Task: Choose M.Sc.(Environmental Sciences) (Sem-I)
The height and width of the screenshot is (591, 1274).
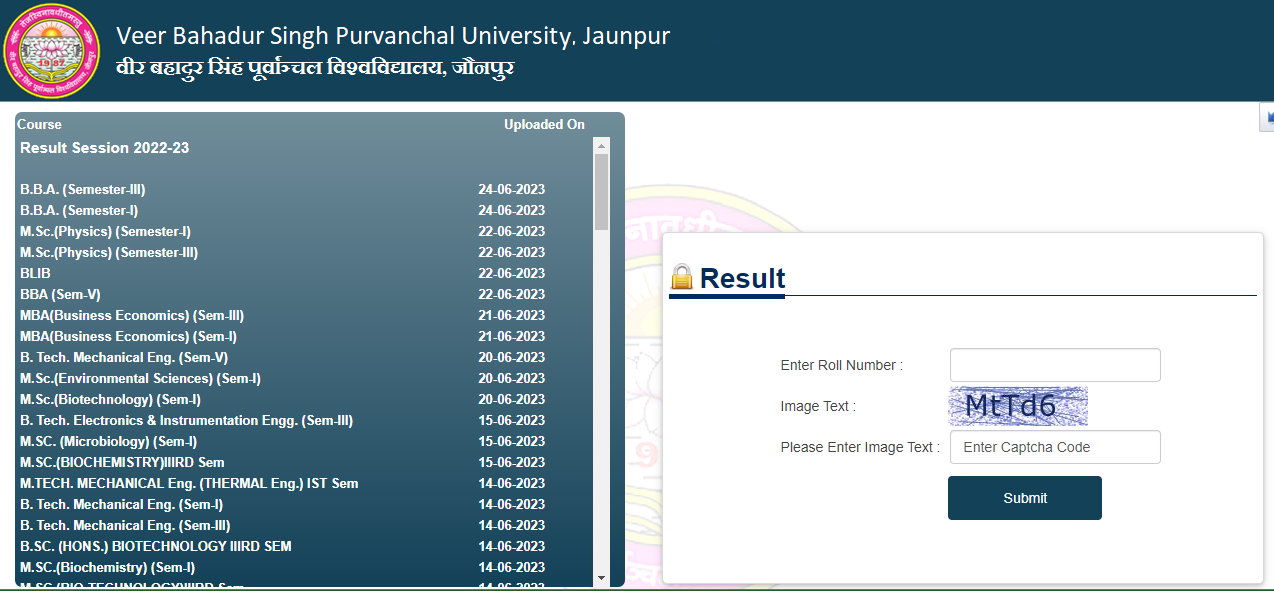Action: click(140, 378)
